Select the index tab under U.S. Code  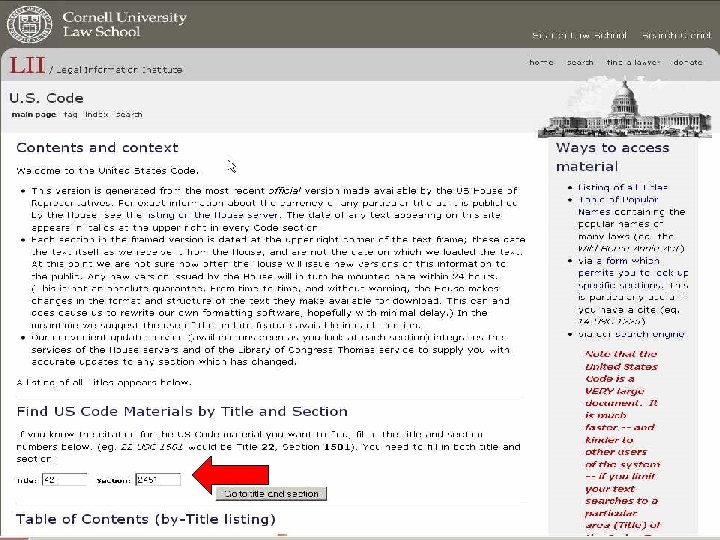(x=96, y=114)
